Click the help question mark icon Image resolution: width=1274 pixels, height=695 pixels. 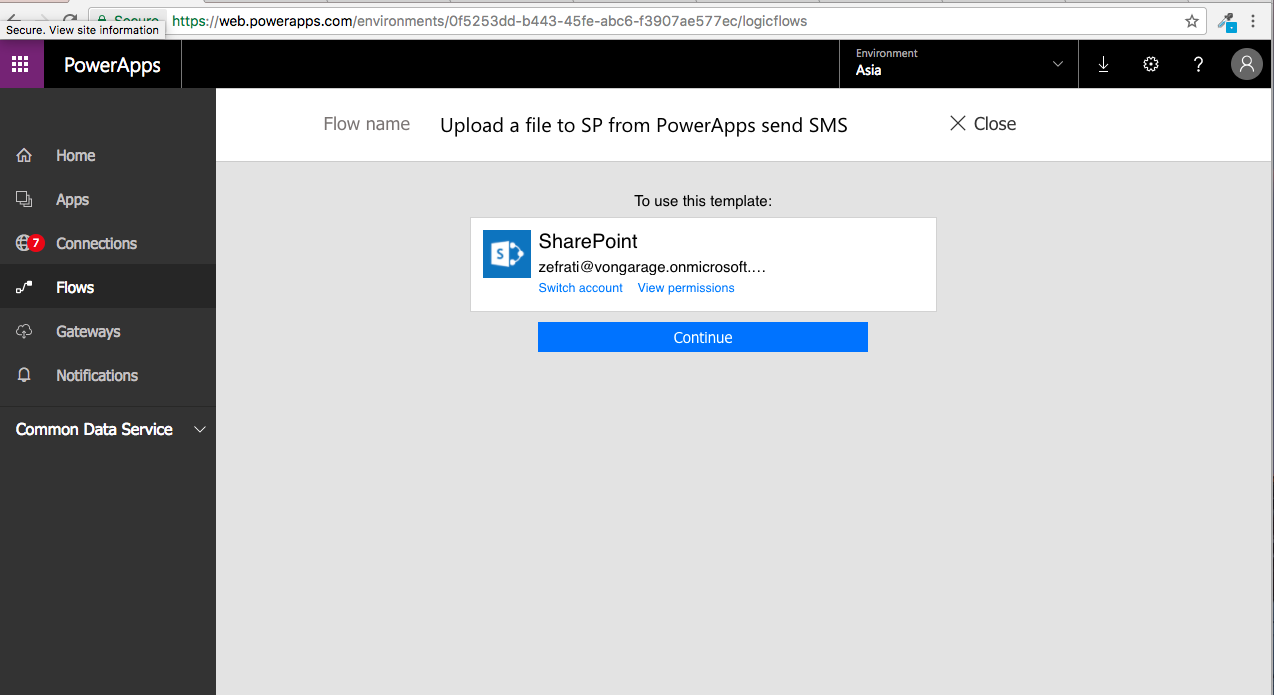(1198, 65)
